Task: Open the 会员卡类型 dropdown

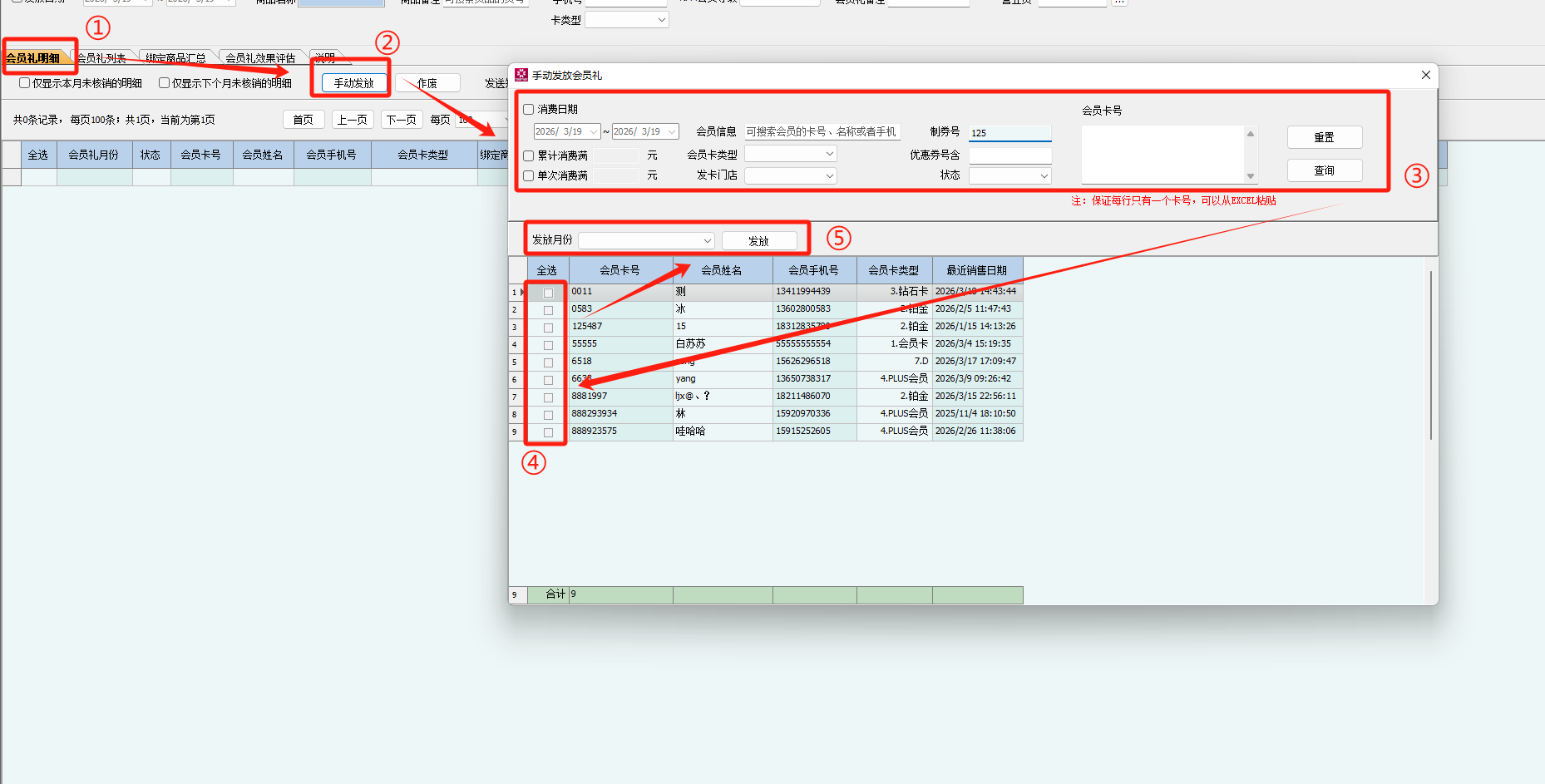Action: tap(790, 154)
